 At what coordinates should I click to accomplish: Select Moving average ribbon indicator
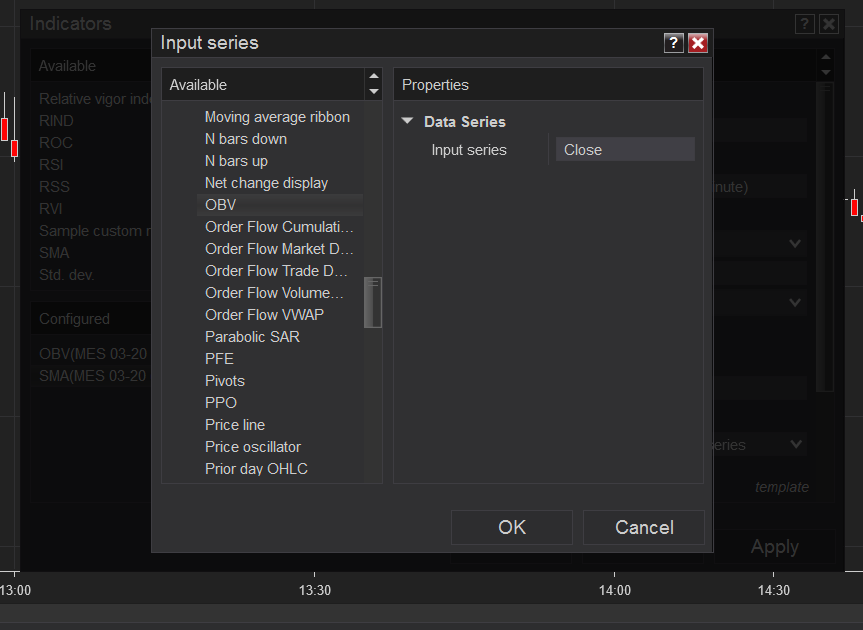pyautogui.click(x=277, y=117)
